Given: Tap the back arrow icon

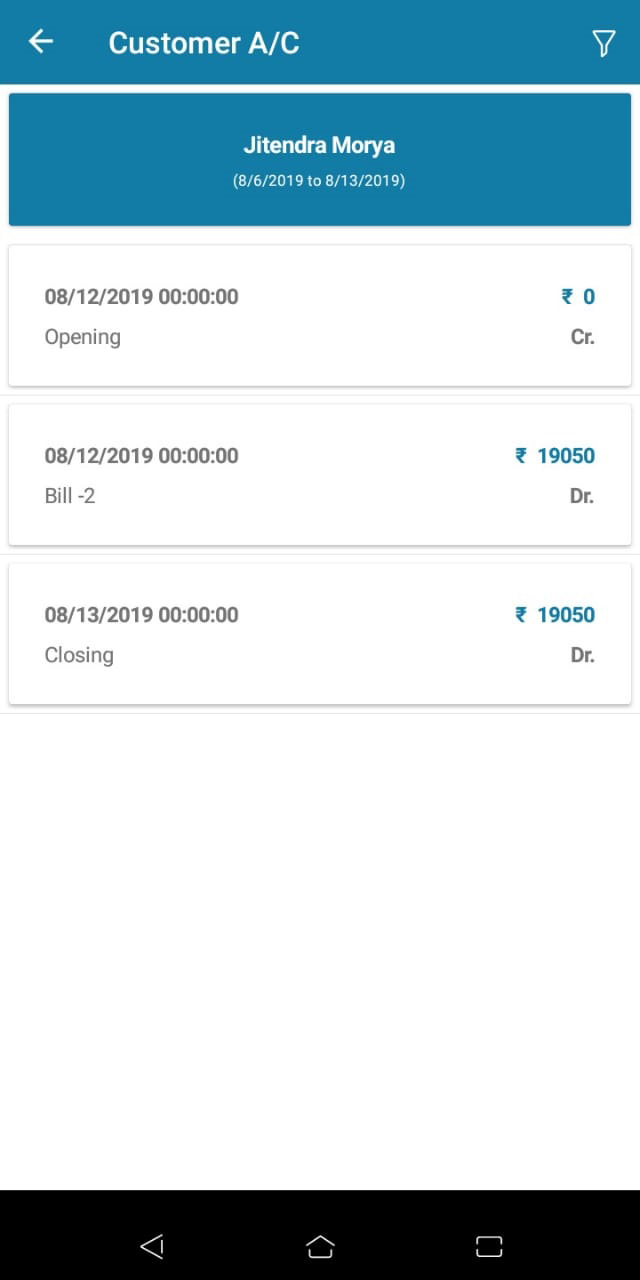Looking at the screenshot, I should click(x=41, y=42).
